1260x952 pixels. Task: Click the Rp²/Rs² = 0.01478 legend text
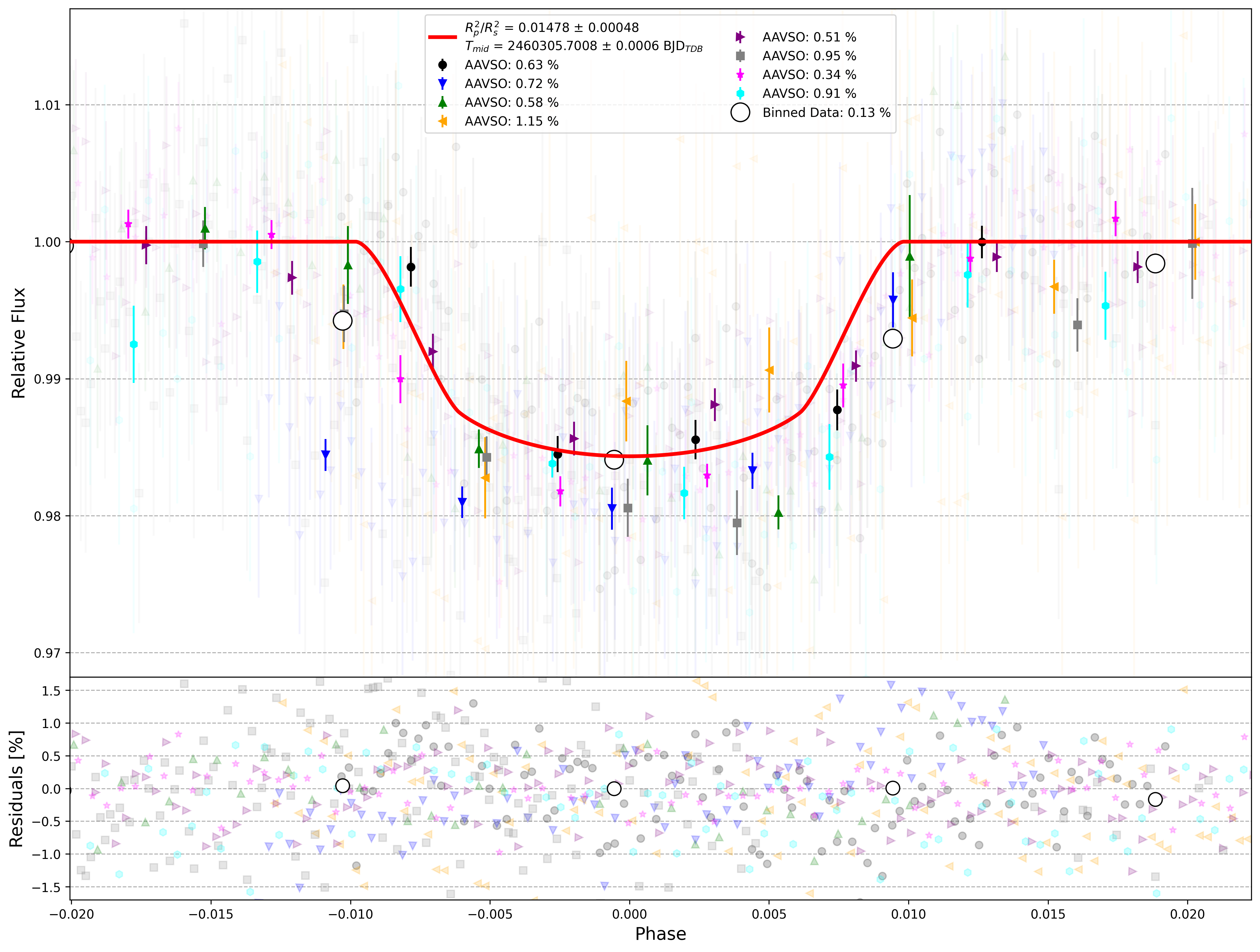552,28
